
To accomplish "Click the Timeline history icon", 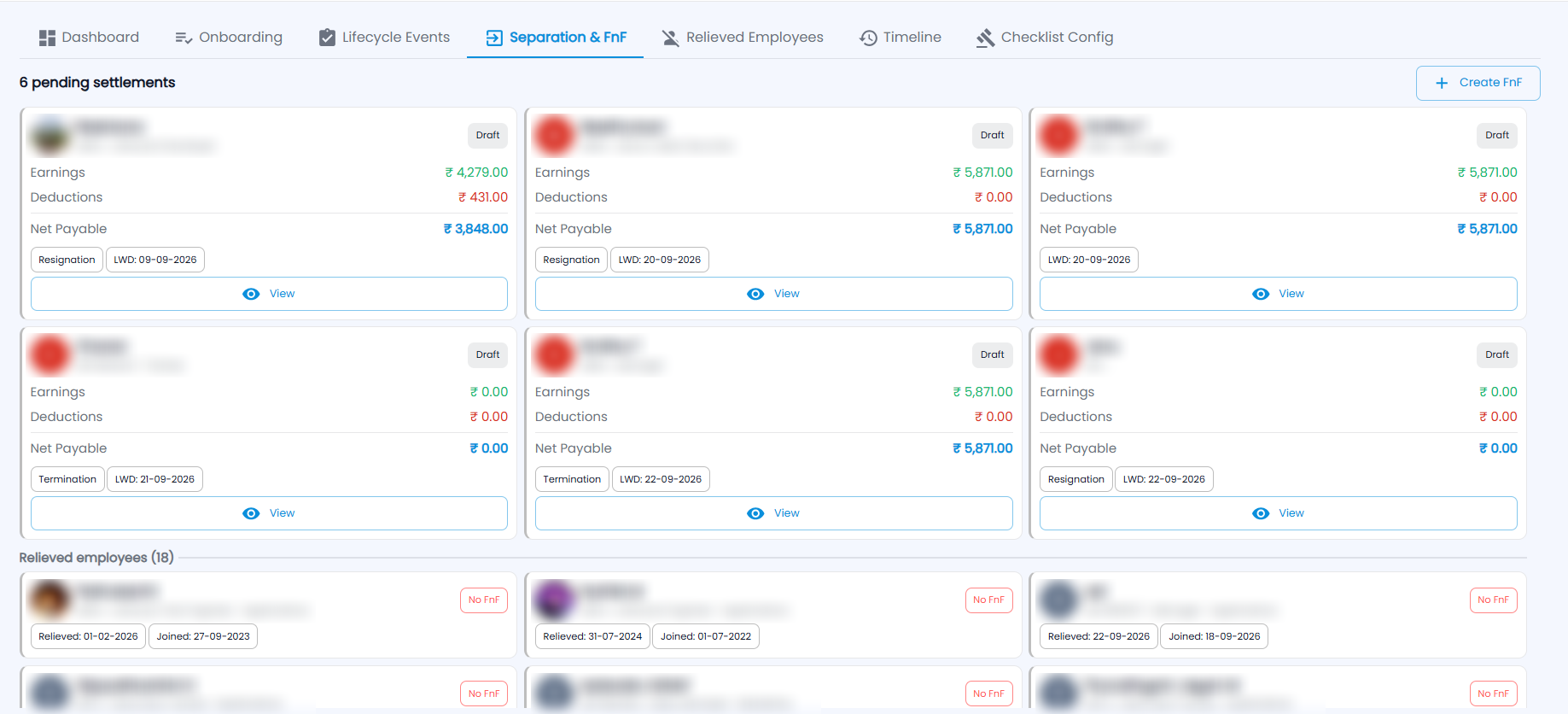I will (x=868, y=38).
